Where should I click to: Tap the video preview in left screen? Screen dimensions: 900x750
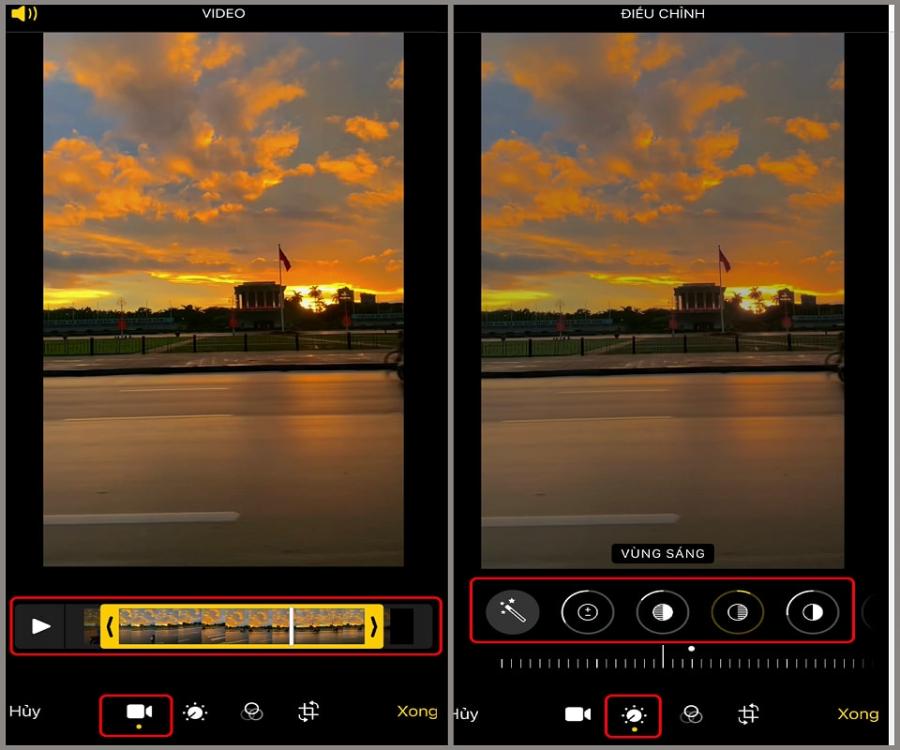tap(223, 299)
